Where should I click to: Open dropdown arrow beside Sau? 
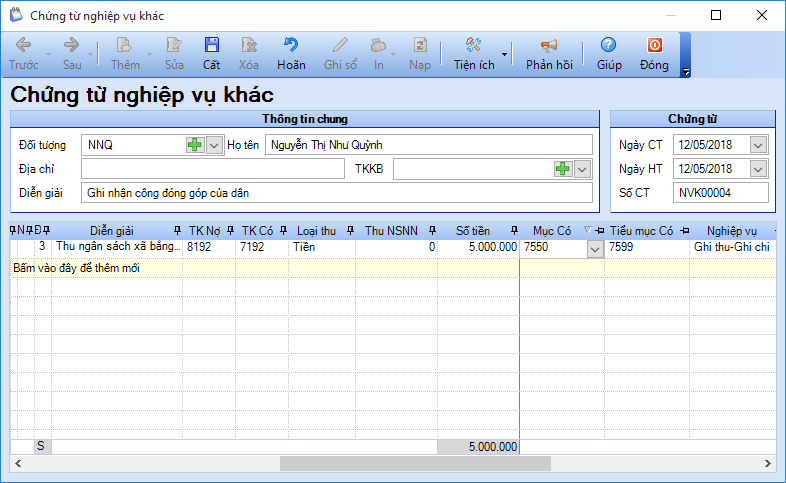pyautogui.click(x=91, y=54)
